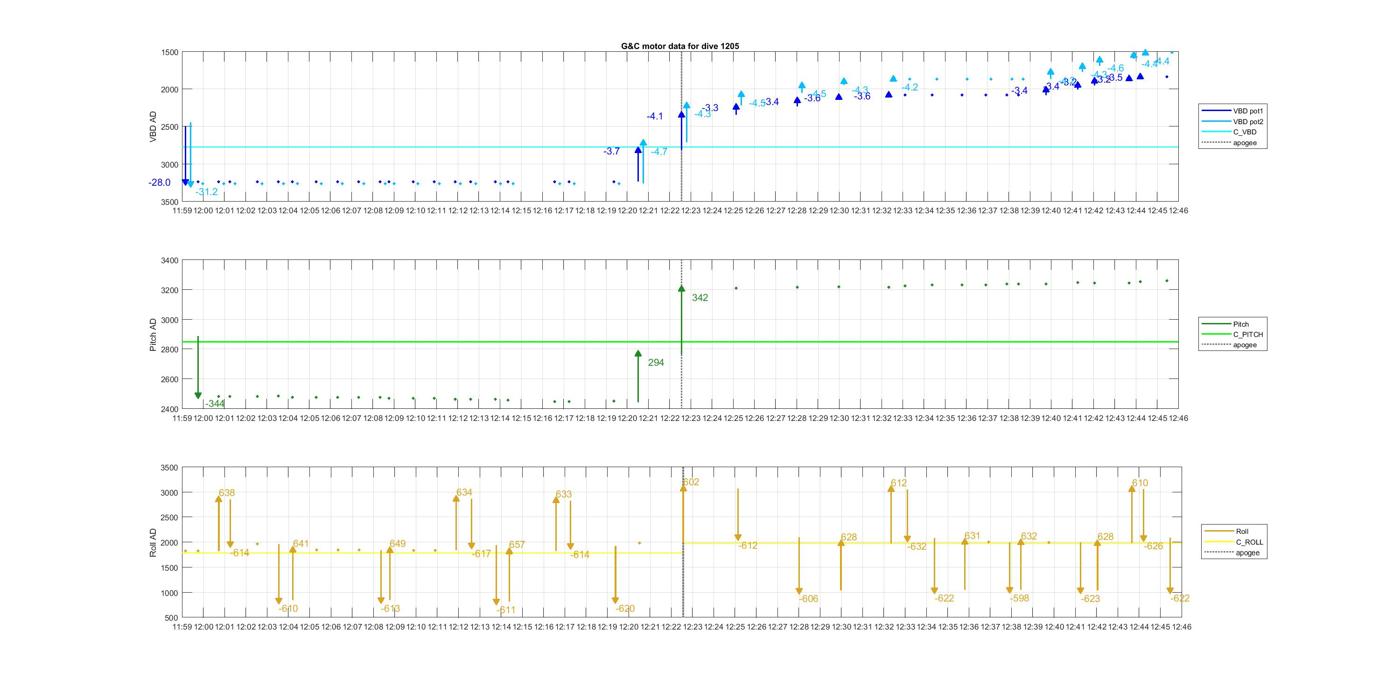Click the '641' roll data label
The width and height of the screenshot is (1400, 693).
click(x=301, y=544)
